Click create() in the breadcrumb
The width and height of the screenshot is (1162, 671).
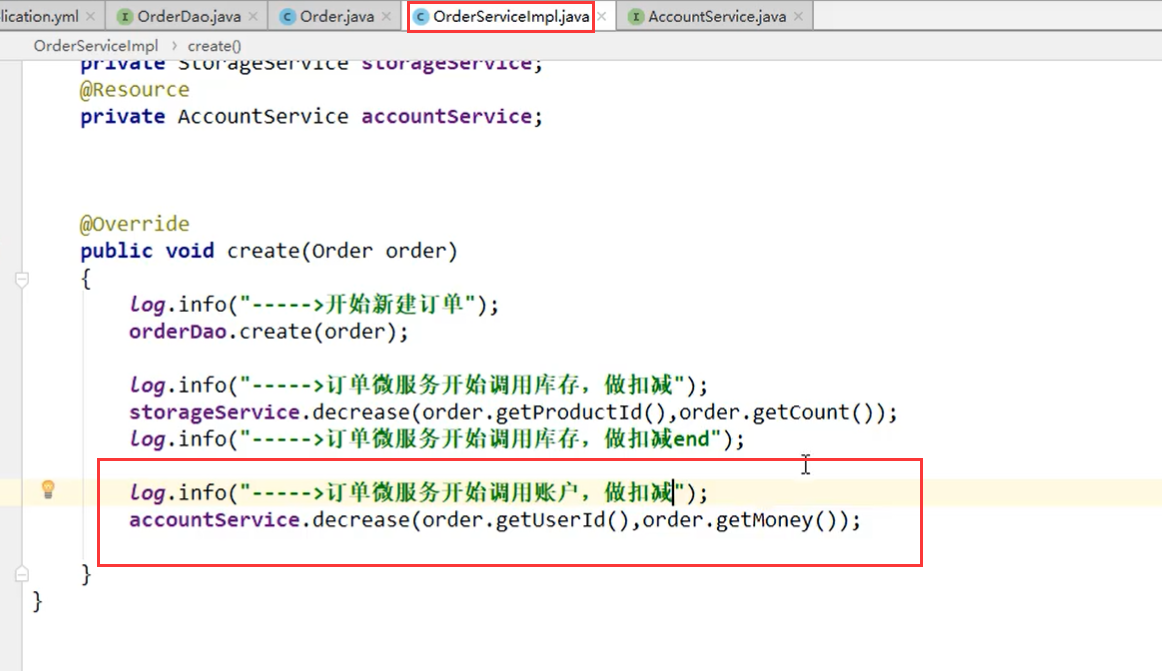coord(214,46)
